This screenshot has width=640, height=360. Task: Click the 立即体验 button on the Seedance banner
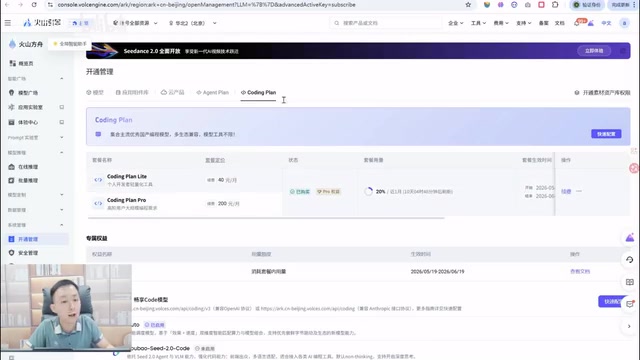pyautogui.click(x=594, y=51)
